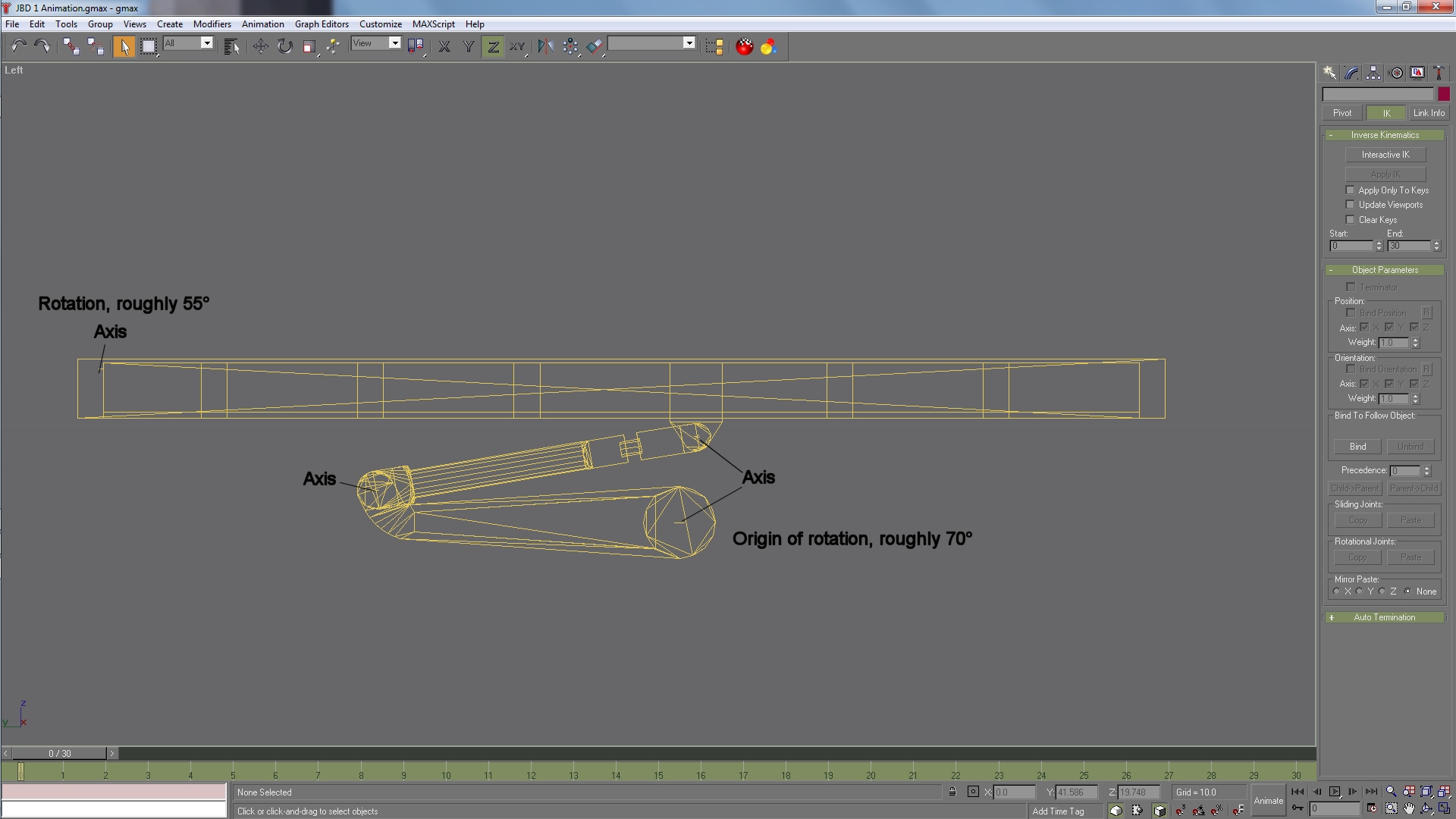Viewport: 1456px width, 819px height.
Task: Click the Interactive IK button
Action: (1385, 155)
